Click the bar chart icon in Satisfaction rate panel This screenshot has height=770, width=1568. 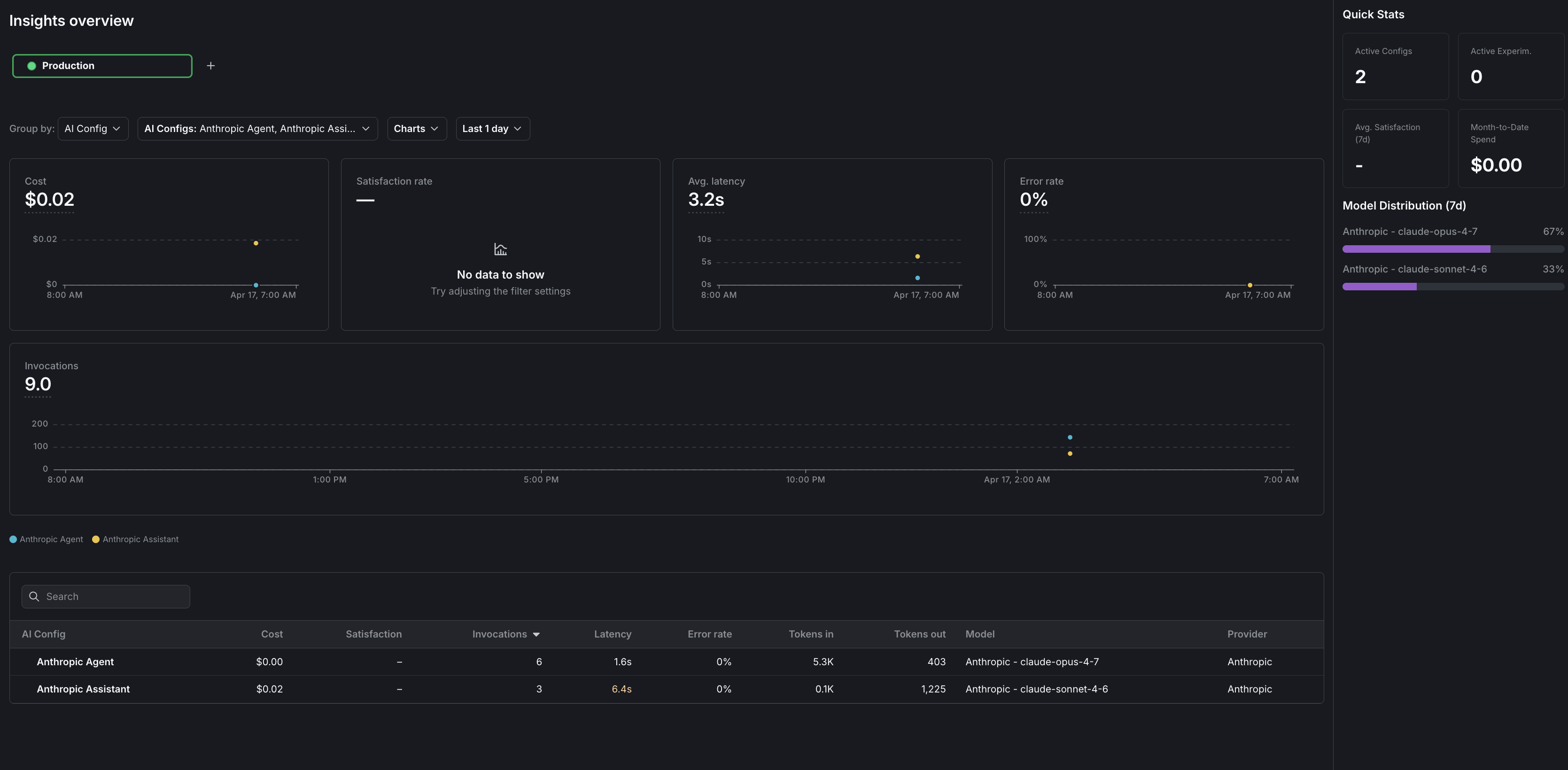500,249
